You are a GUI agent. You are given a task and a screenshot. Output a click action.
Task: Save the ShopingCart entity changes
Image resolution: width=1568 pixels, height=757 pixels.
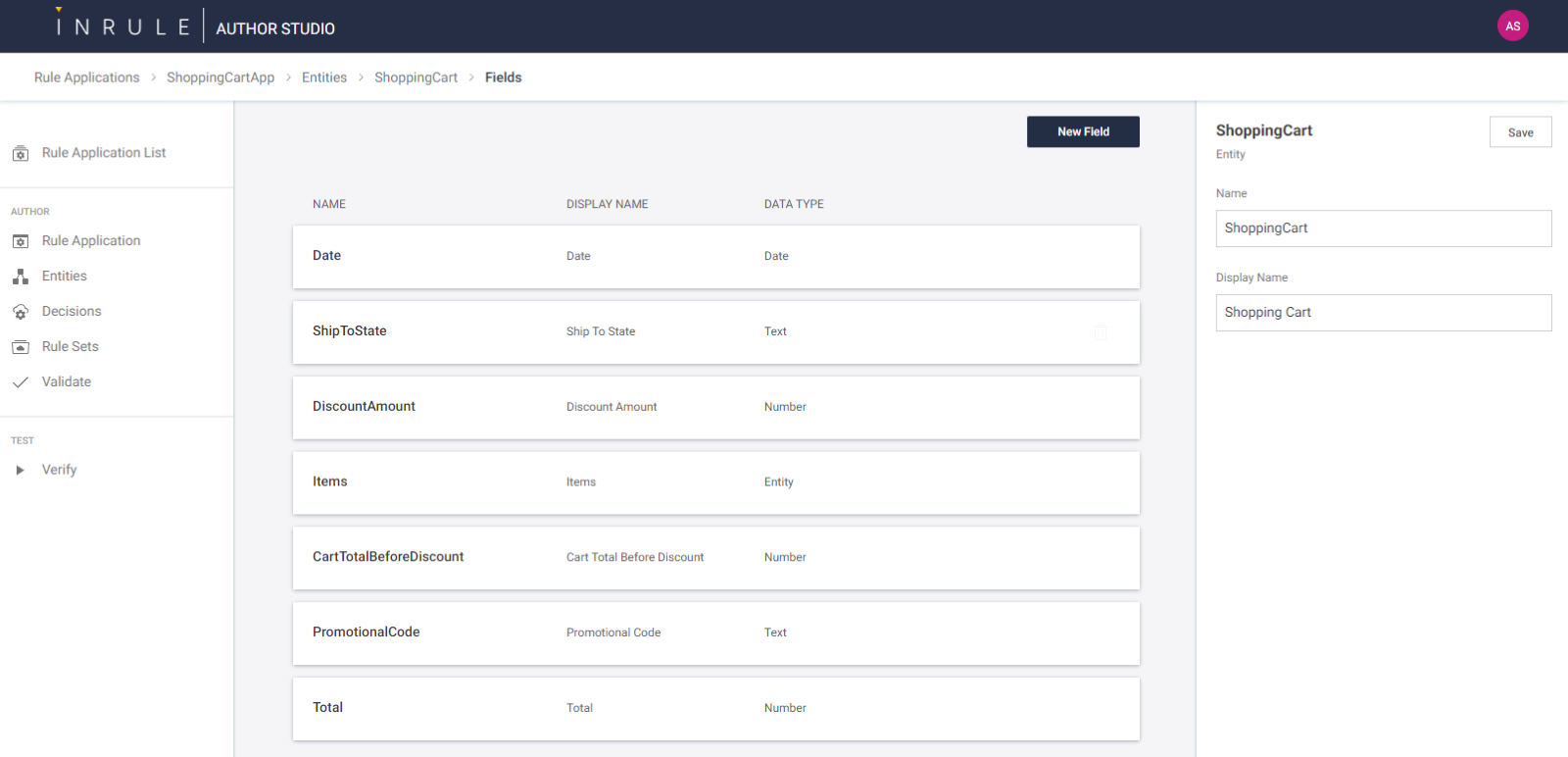[1520, 132]
